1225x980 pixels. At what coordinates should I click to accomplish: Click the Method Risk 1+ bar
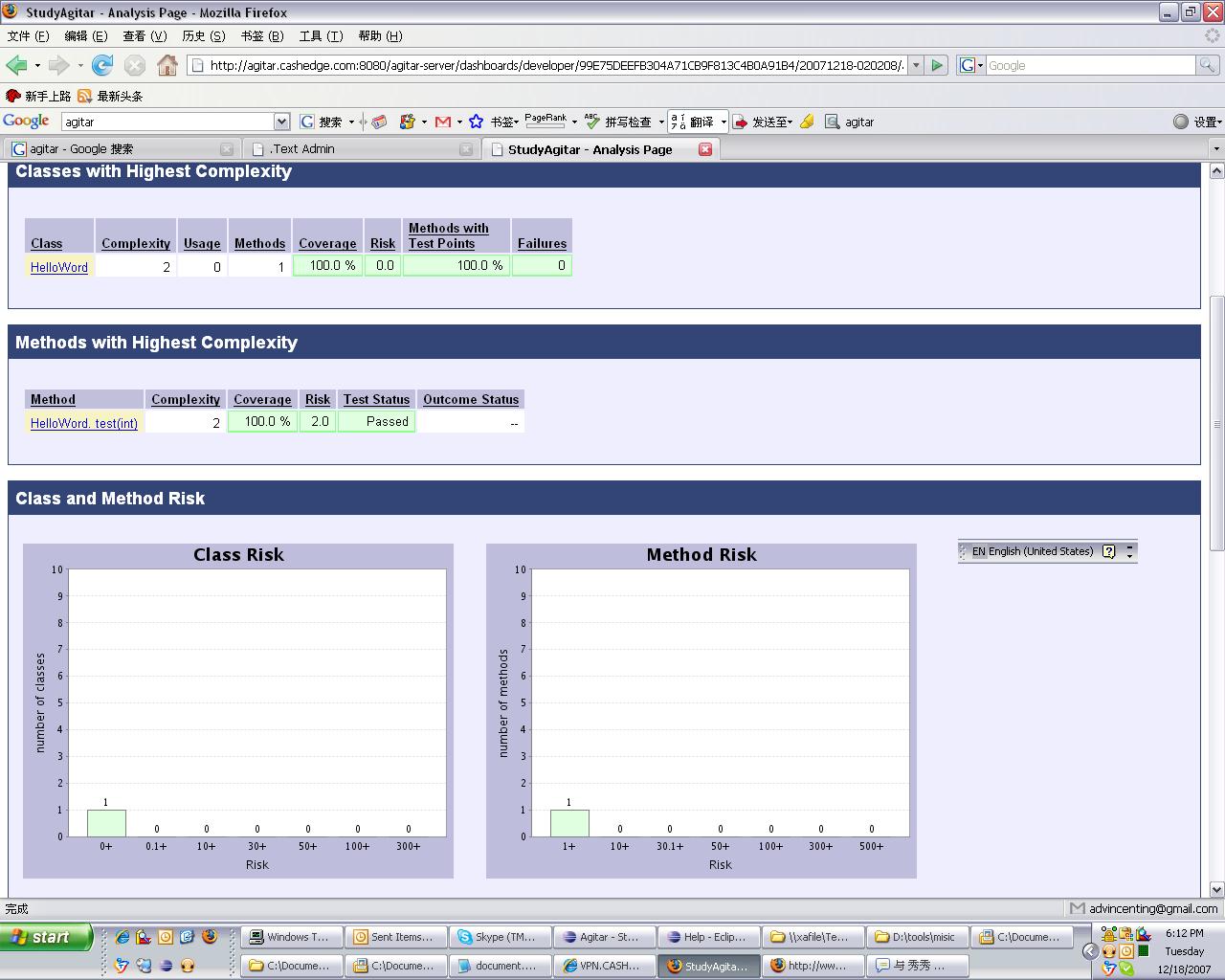tap(569, 823)
